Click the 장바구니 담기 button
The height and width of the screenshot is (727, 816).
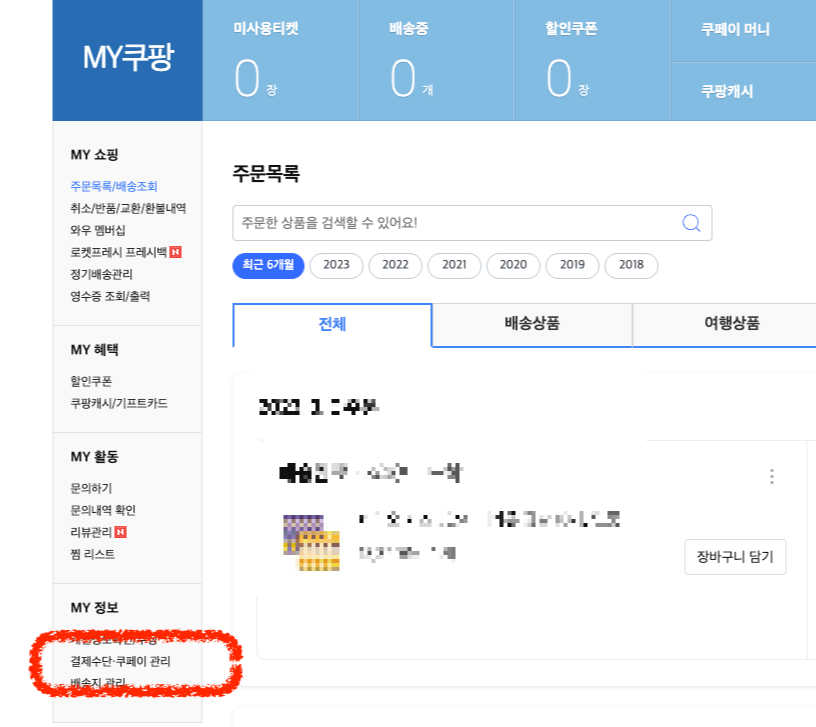click(735, 557)
